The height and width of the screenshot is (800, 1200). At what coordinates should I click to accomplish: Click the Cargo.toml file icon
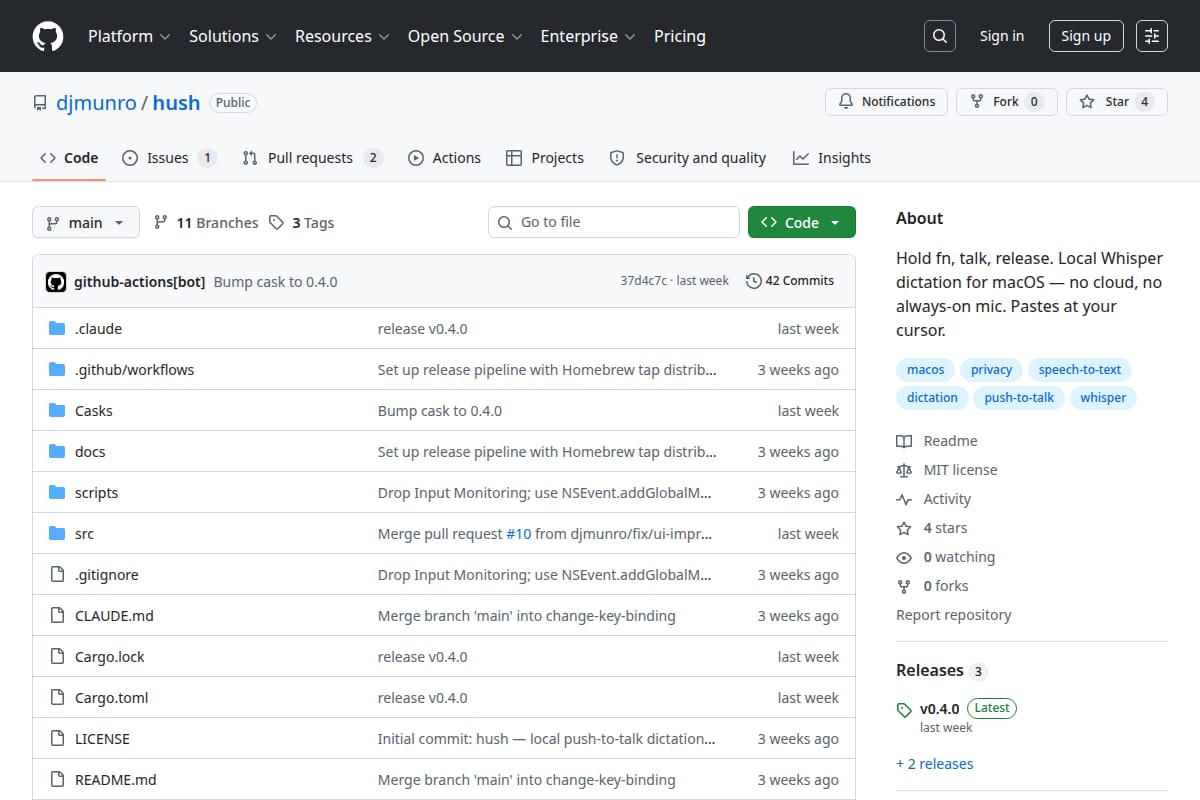[x=57, y=698]
